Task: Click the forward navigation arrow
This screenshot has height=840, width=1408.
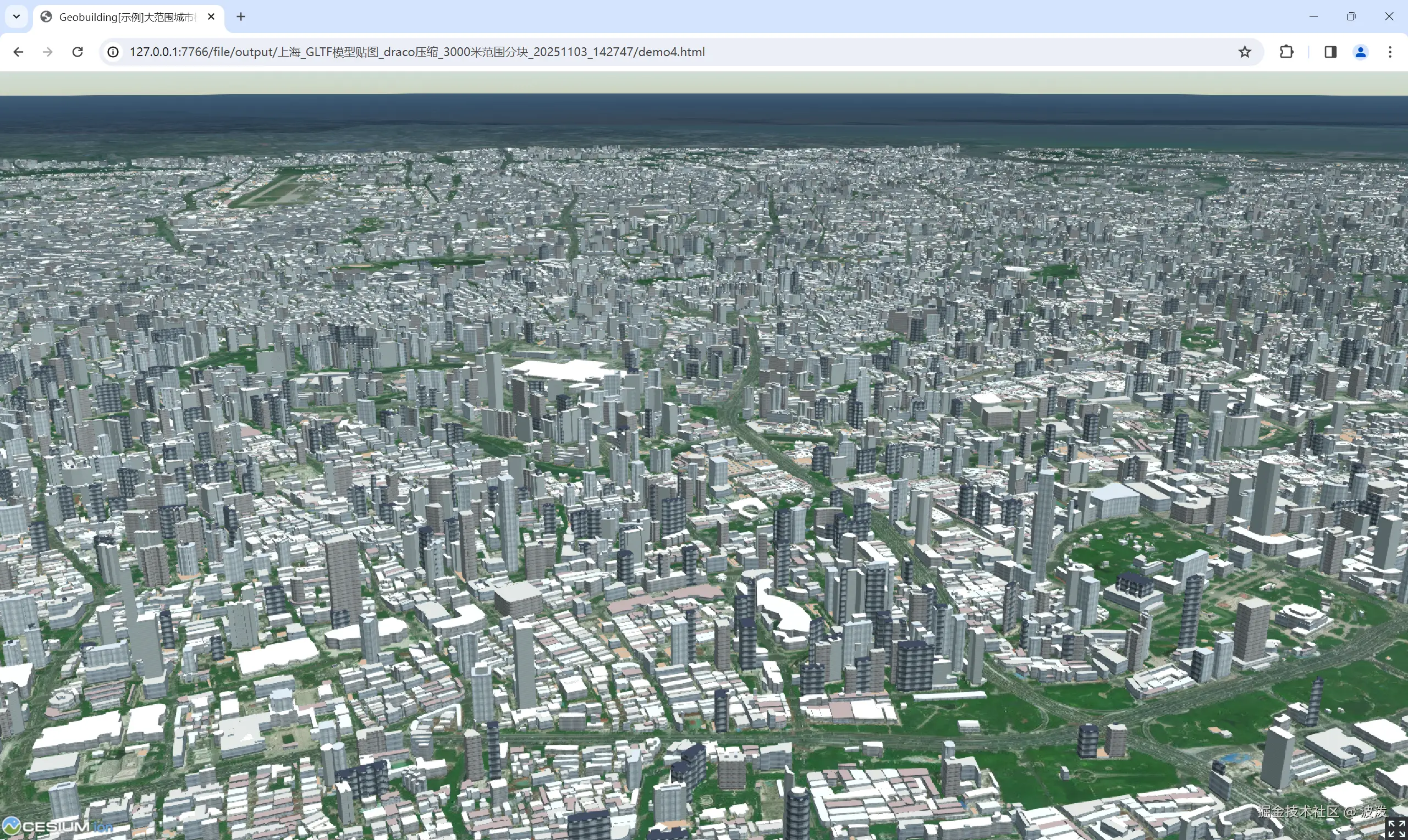Action: pos(47,52)
